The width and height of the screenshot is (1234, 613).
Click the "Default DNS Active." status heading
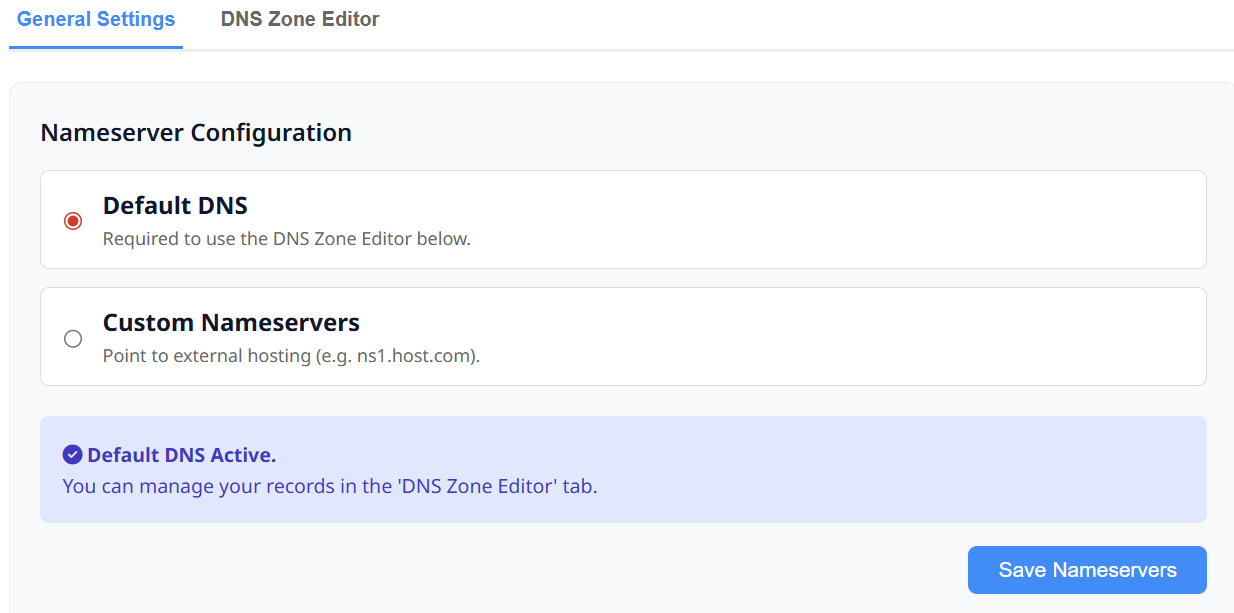tap(181, 455)
